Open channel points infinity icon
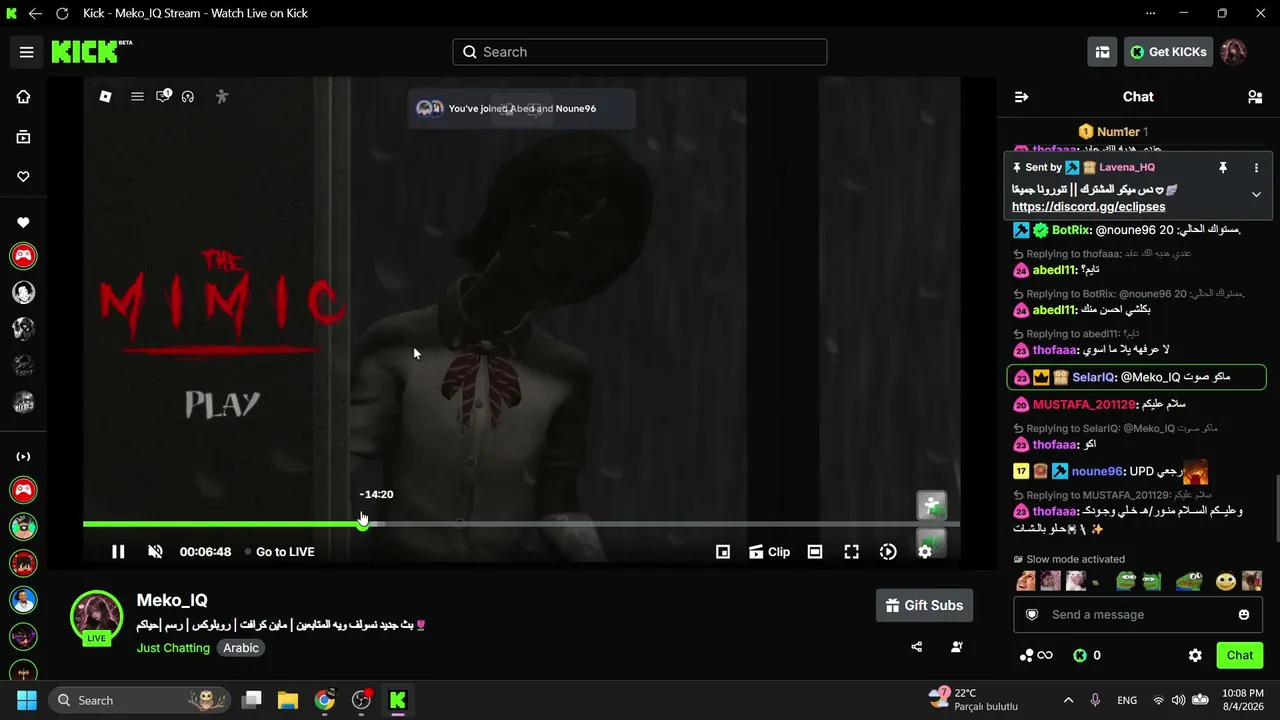Viewport: 1280px width, 720px height. 1035,656
